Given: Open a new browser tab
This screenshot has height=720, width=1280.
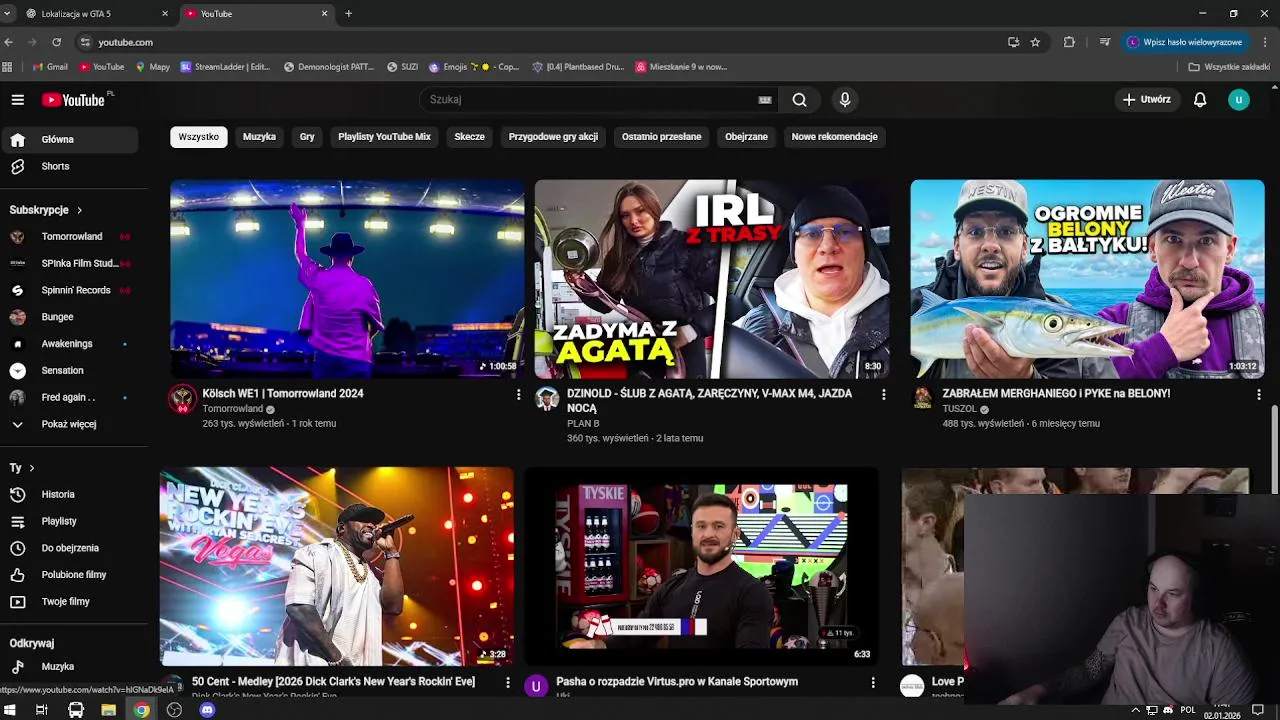Looking at the screenshot, I should pyautogui.click(x=348, y=14).
